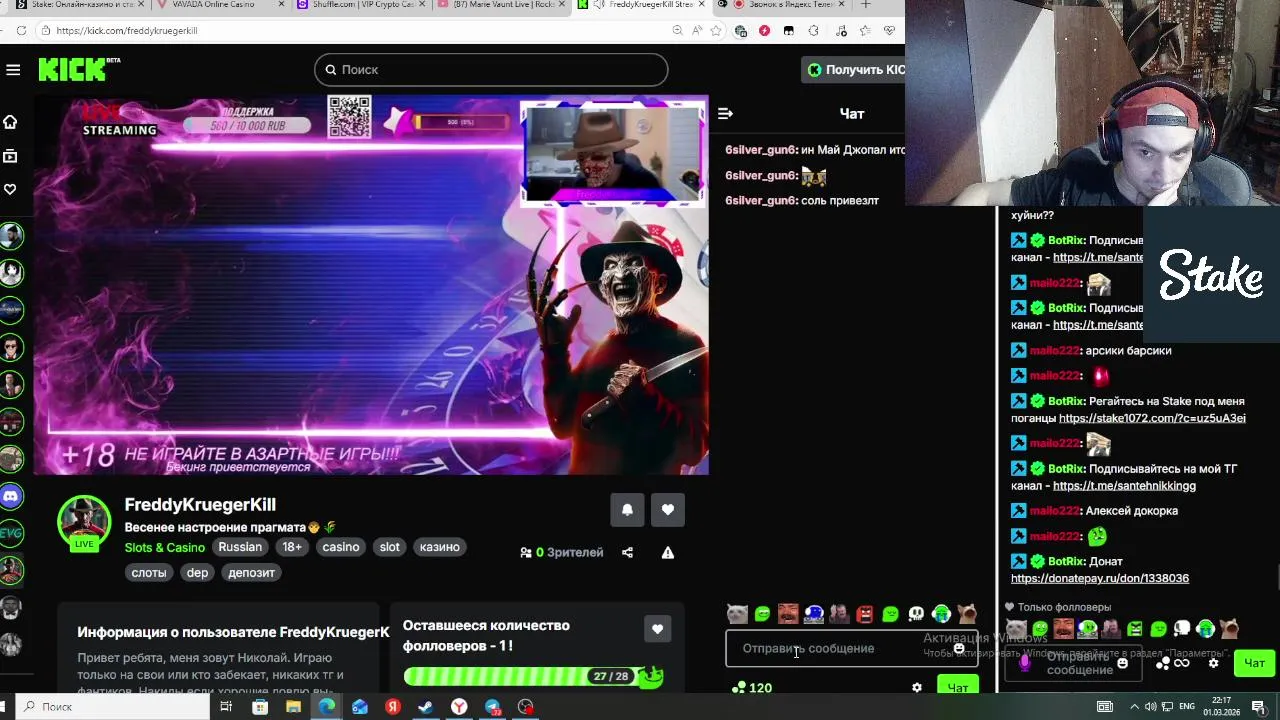Open the Discord channel in Kick sidebar
Image resolution: width=1280 pixels, height=720 pixels.
click(x=11, y=496)
